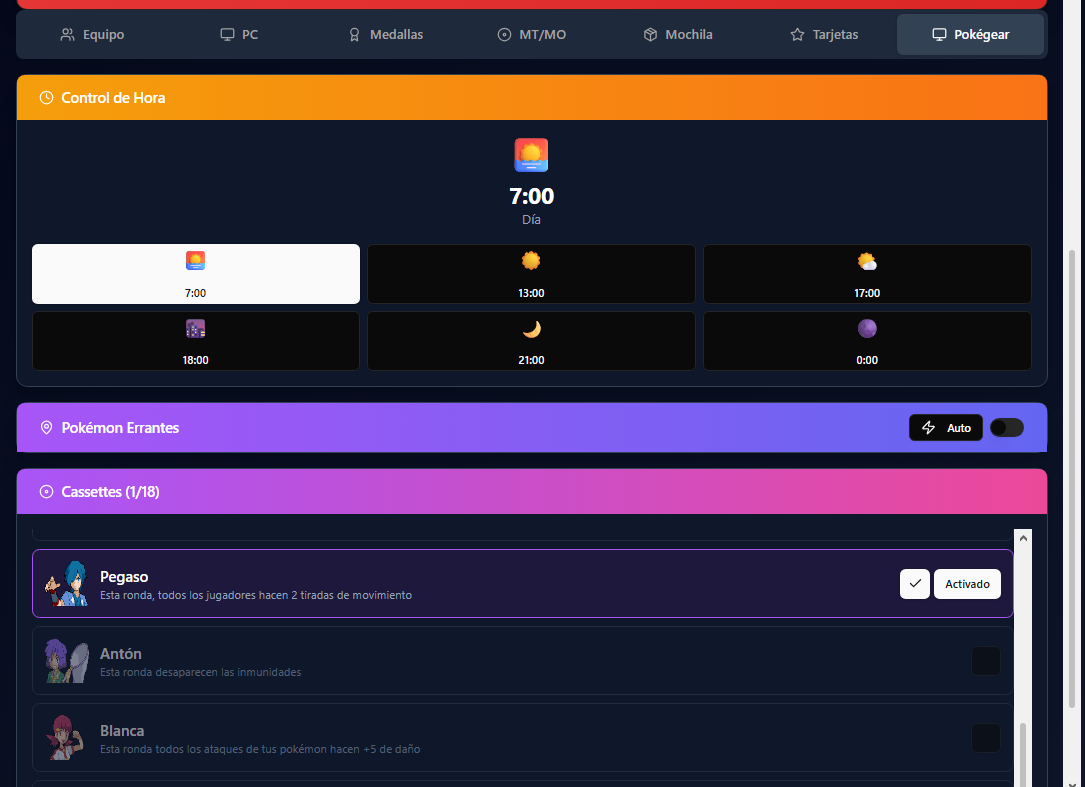Click the Pokégear monitor icon
The image size is (1085, 787).
[939, 35]
